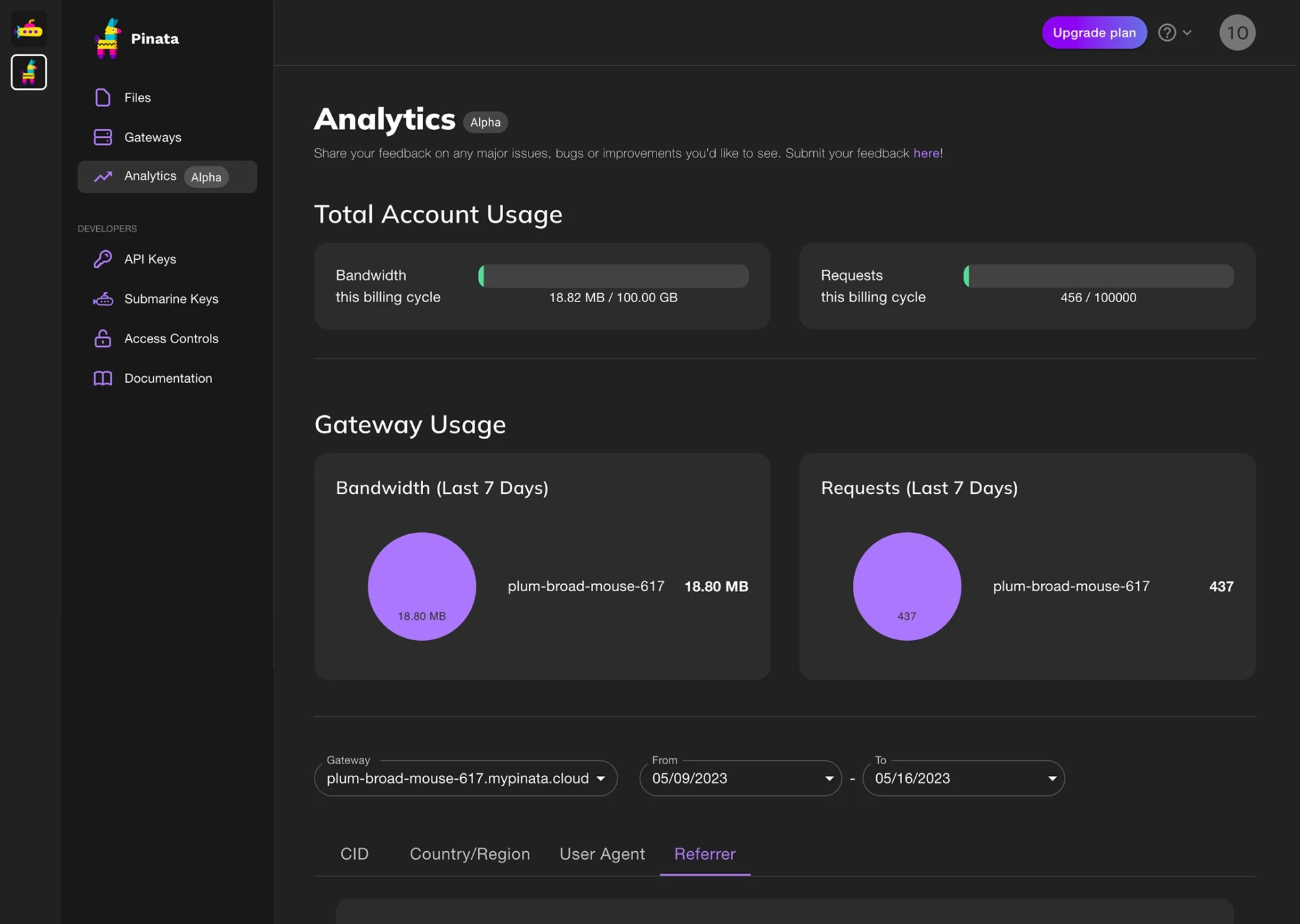The height and width of the screenshot is (924, 1300).
Task: Go to Files in sidebar
Action: pos(167,97)
